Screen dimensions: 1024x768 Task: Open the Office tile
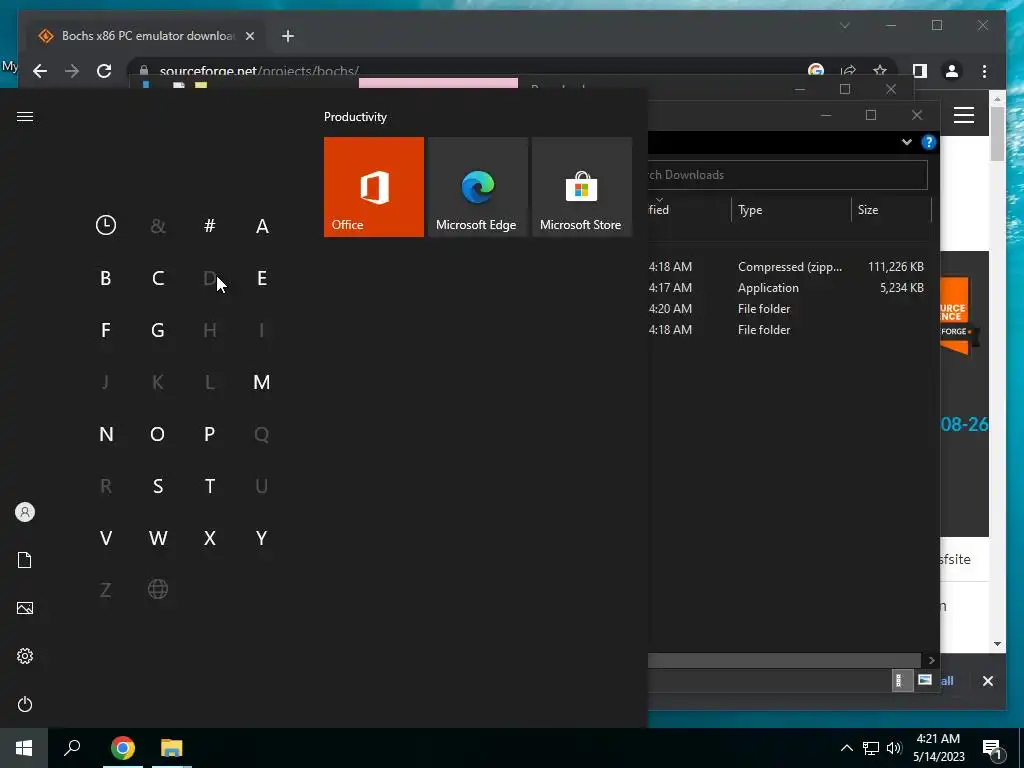374,187
